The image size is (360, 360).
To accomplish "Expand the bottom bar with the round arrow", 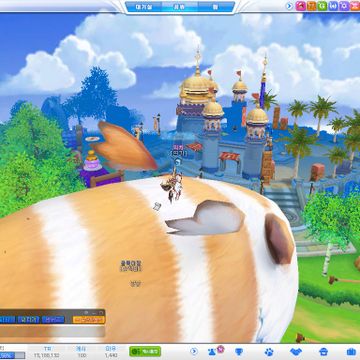I will tap(194, 351).
